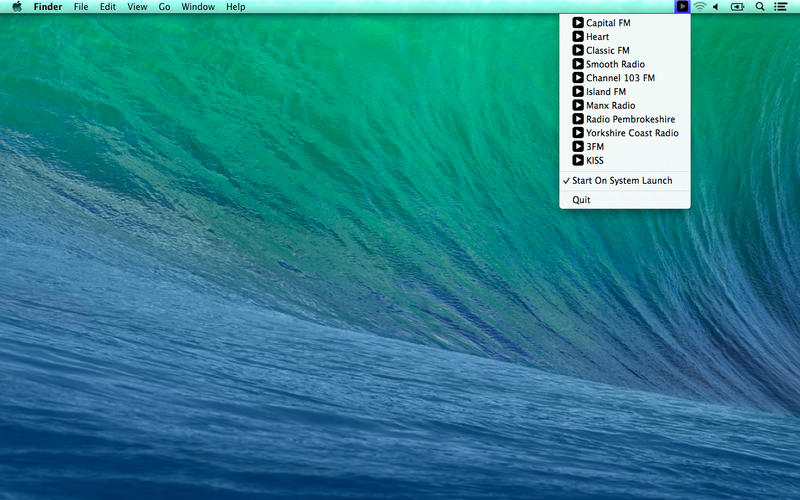Select the Heart station label

(597, 37)
